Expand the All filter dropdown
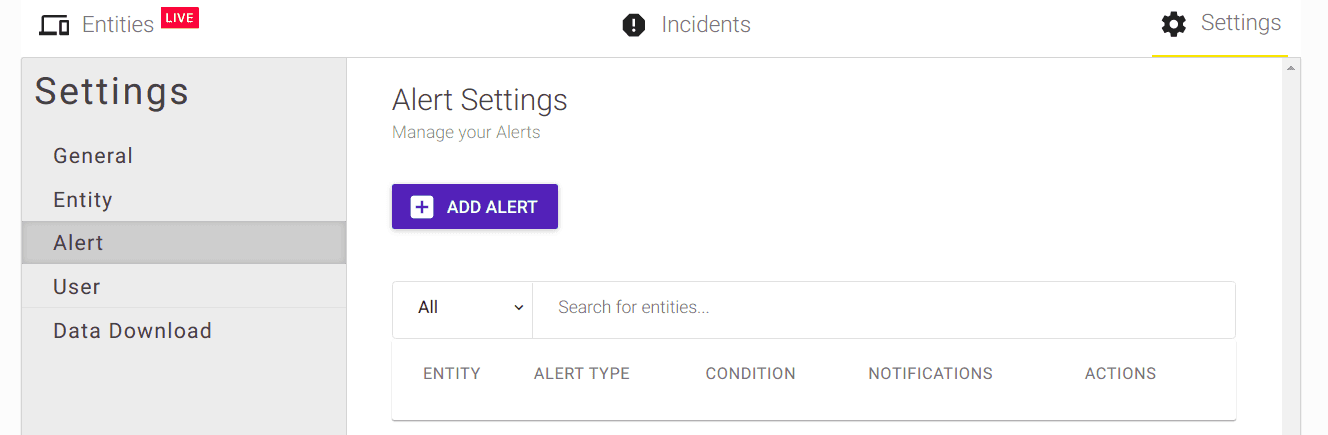This screenshot has width=1328, height=435. pos(463,308)
